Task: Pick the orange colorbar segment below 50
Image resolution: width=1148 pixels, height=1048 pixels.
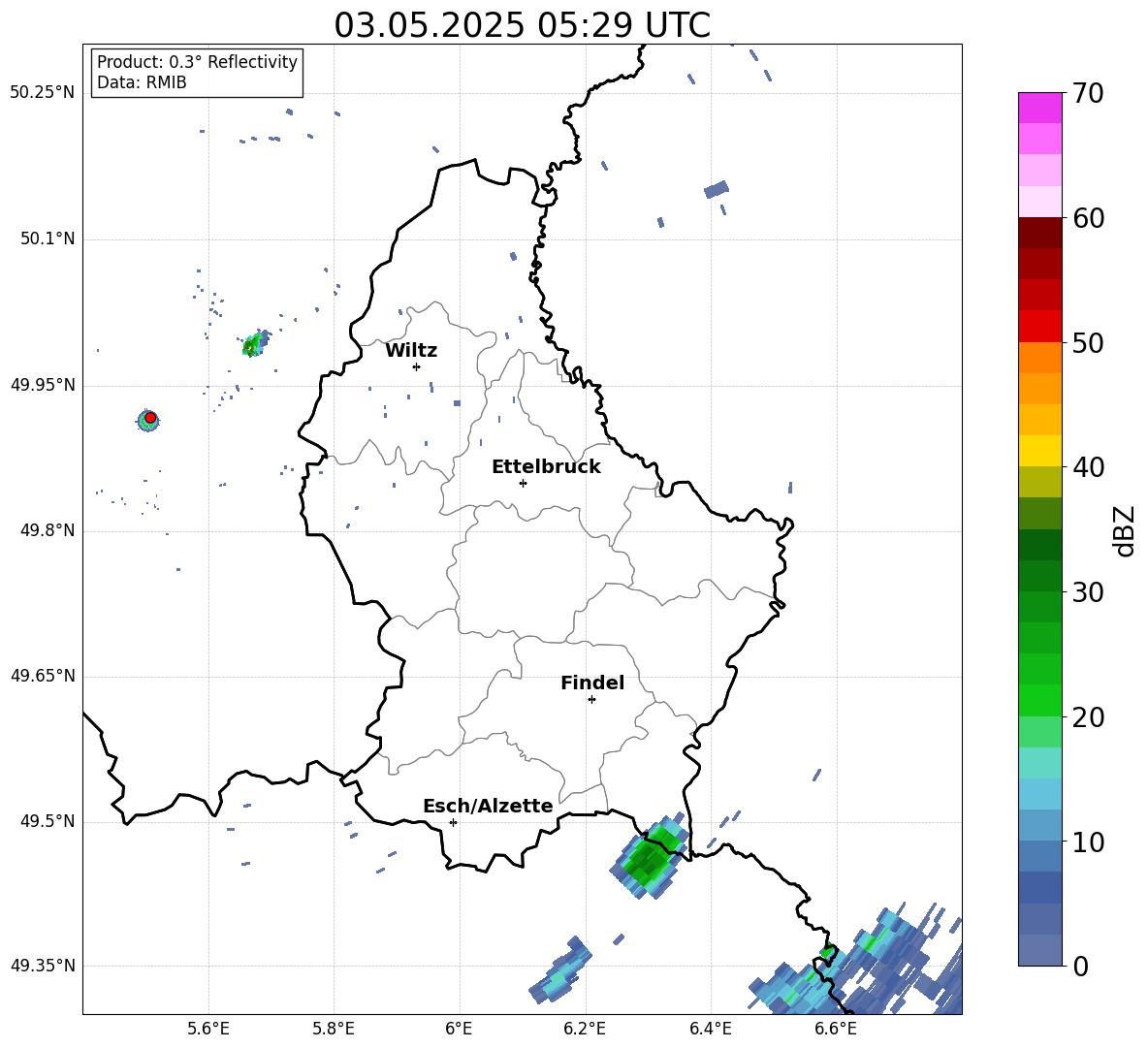Action: [x=1039, y=357]
